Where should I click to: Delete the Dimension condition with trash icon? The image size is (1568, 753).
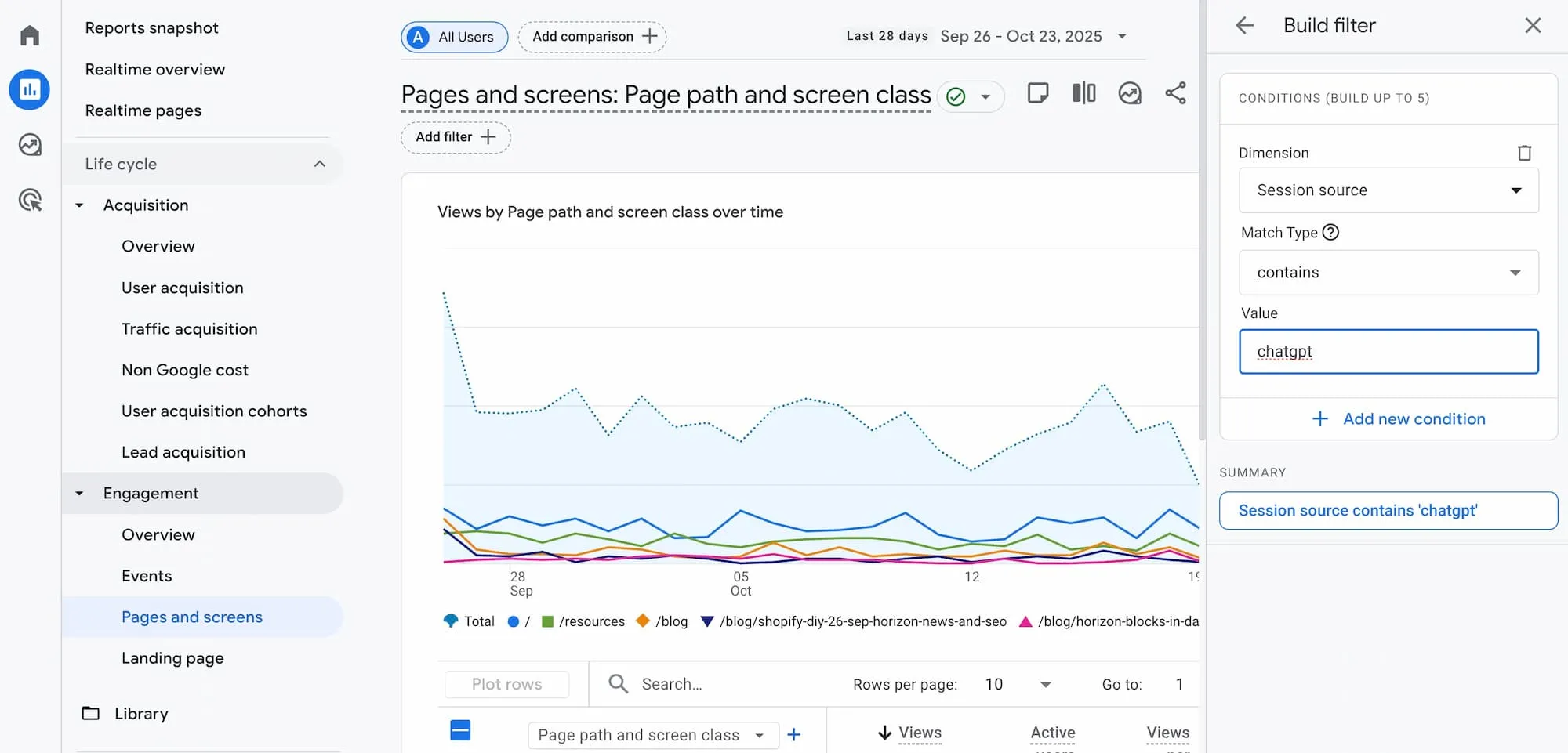point(1524,152)
